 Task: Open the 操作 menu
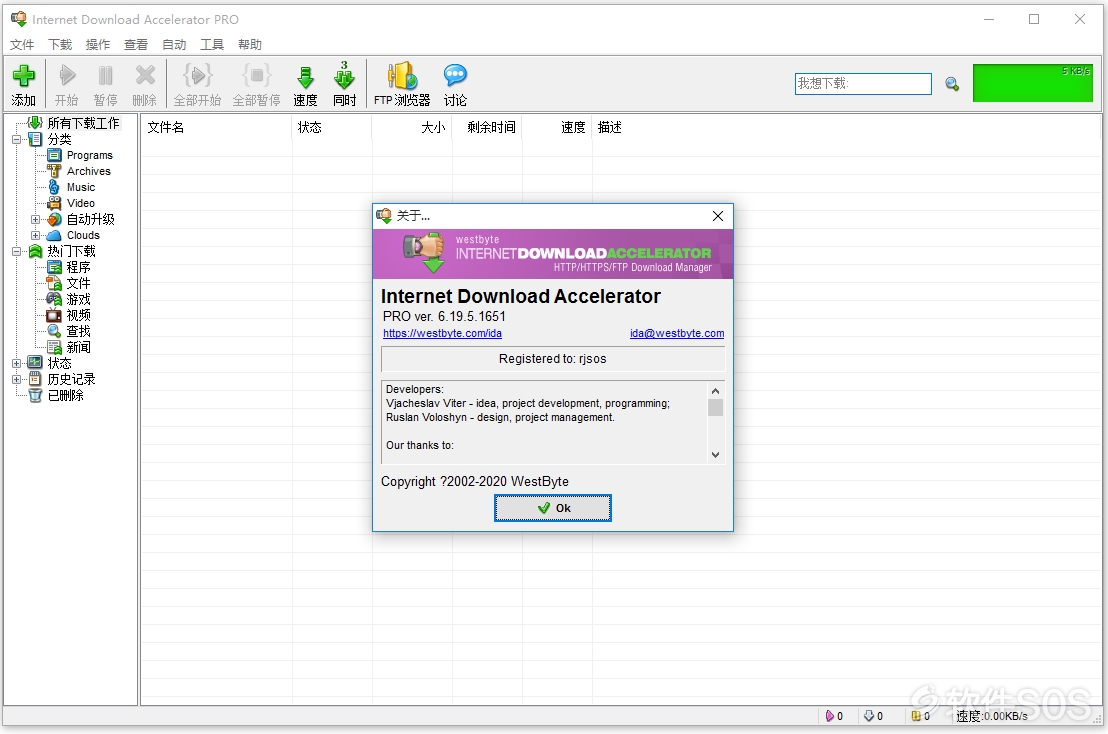coord(98,45)
